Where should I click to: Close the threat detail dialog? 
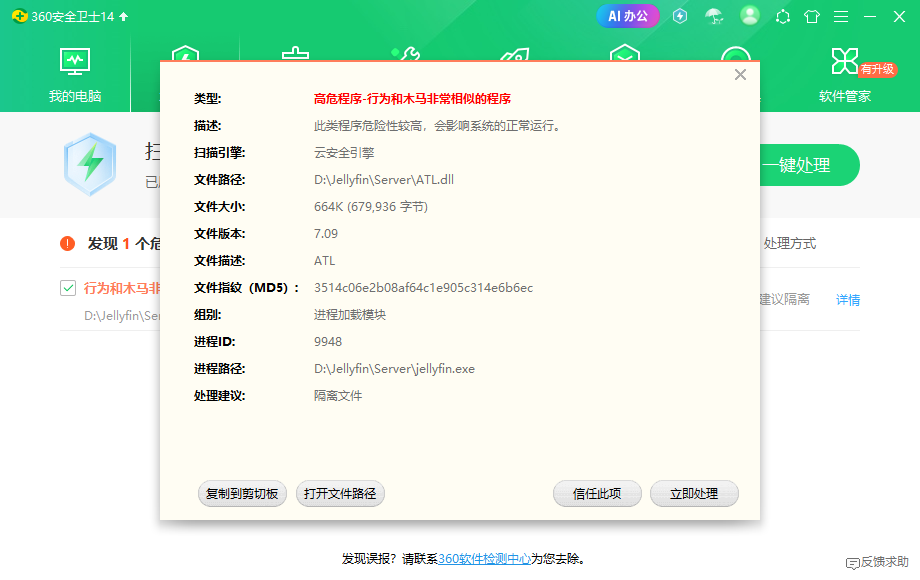coord(740,74)
